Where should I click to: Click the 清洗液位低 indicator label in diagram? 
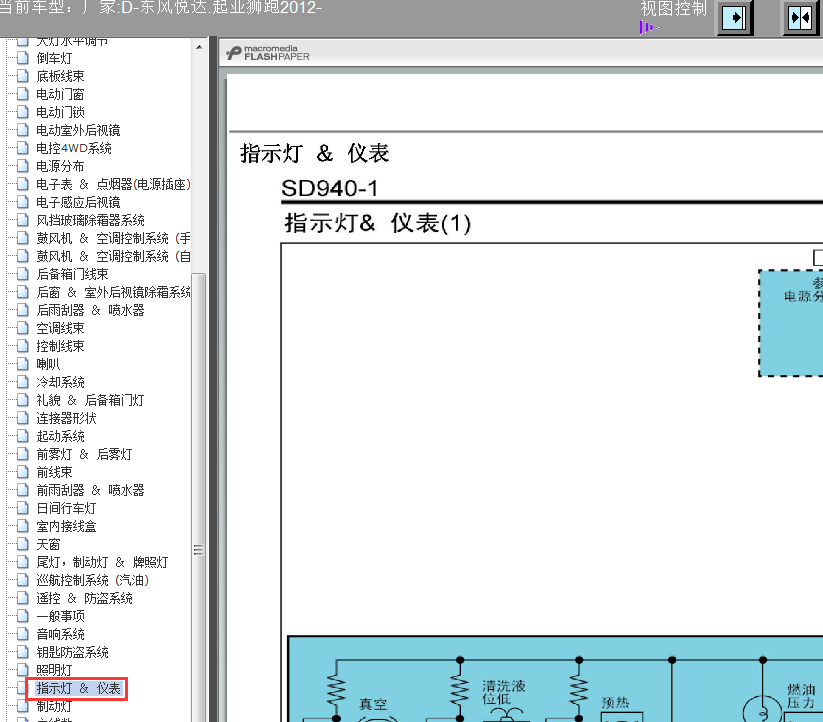coord(503,692)
